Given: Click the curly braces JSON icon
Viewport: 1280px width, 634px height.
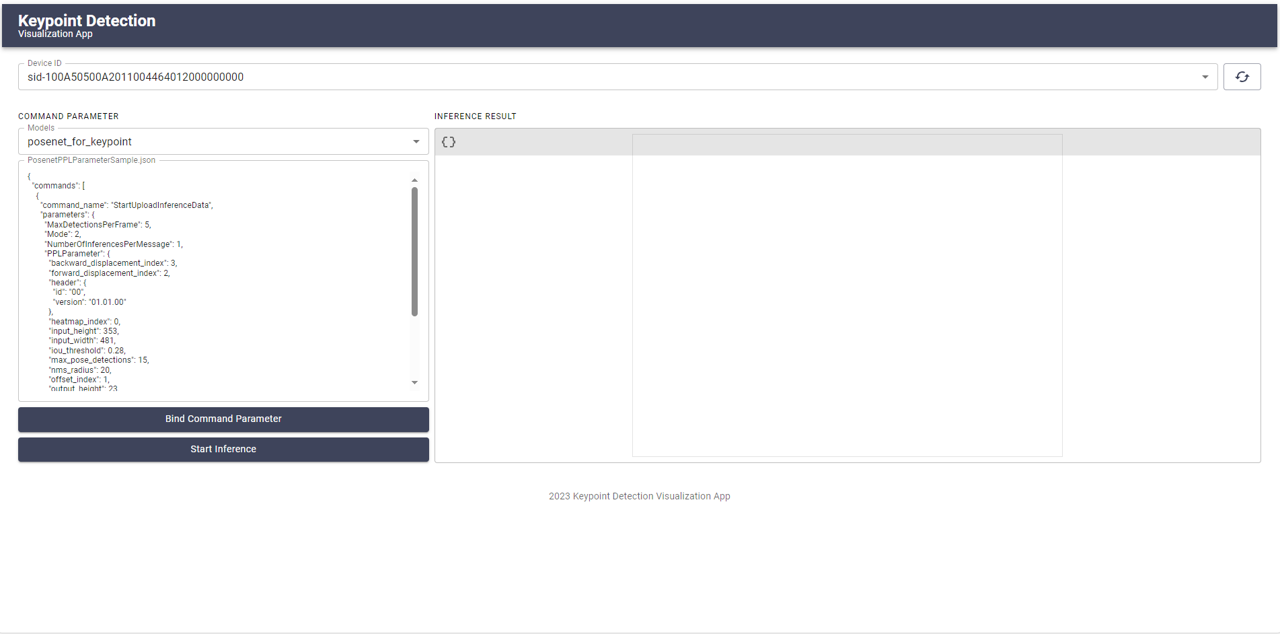Looking at the screenshot, I should 449,142.
